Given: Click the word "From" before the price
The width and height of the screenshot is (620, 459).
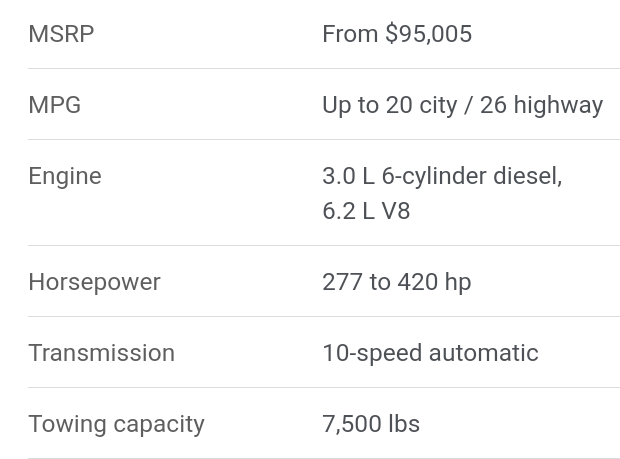Looking at the screenshot, I should coord(350,34).
